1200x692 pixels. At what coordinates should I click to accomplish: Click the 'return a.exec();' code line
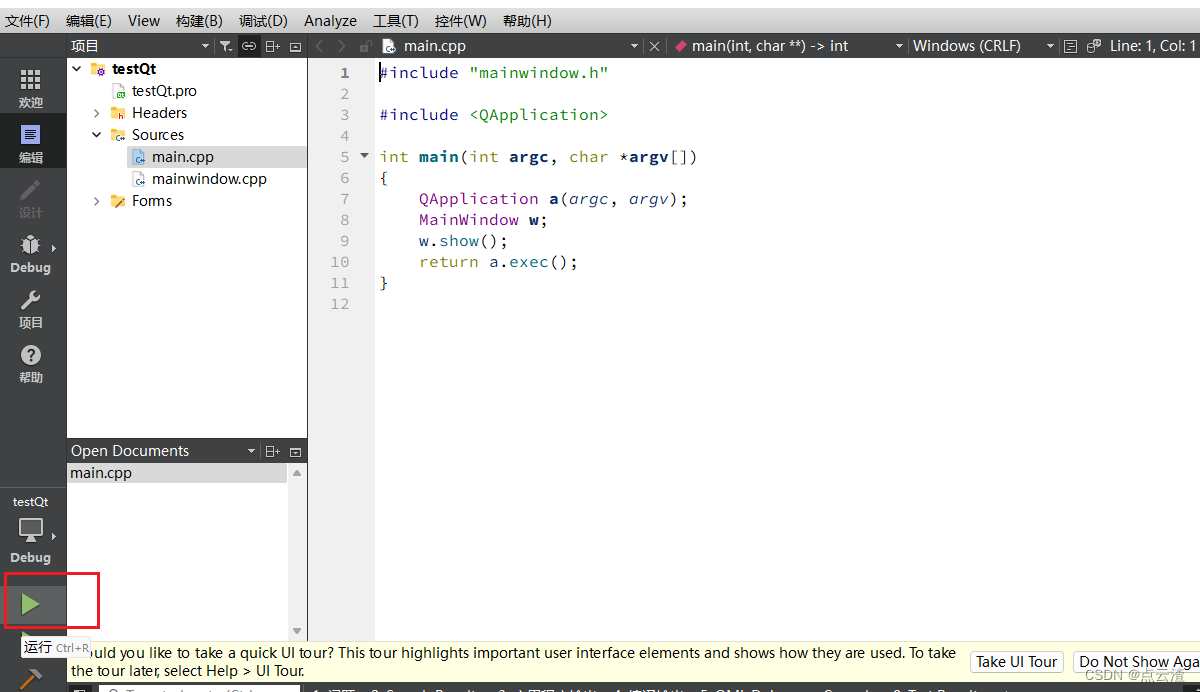[x=498, y=262]
